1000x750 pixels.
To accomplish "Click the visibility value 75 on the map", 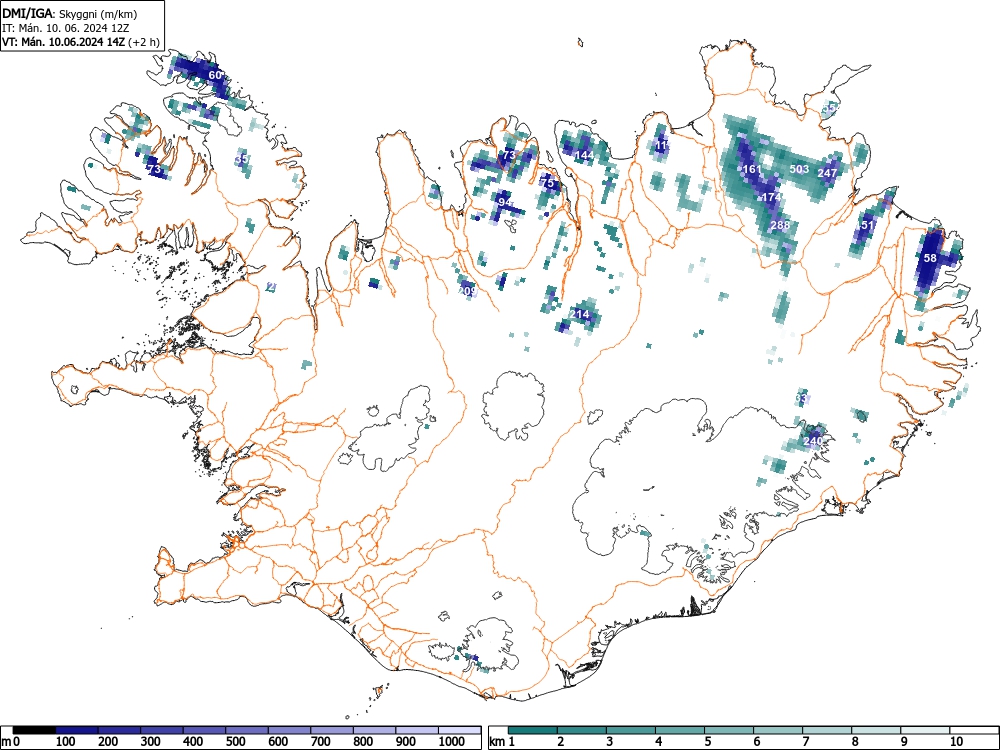I will (548, 183).
